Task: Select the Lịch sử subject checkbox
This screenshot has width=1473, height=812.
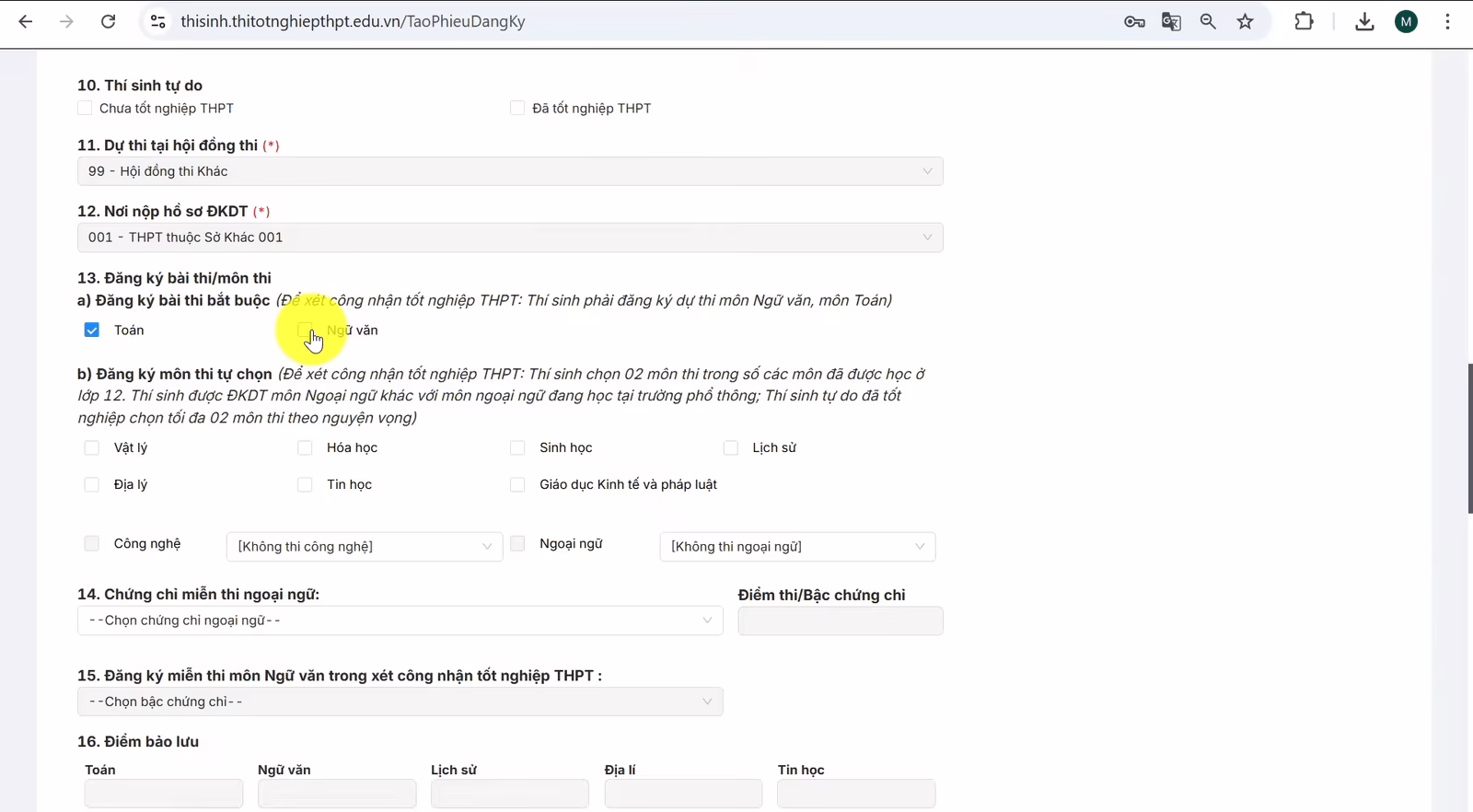Action: [x=731, y=447]
